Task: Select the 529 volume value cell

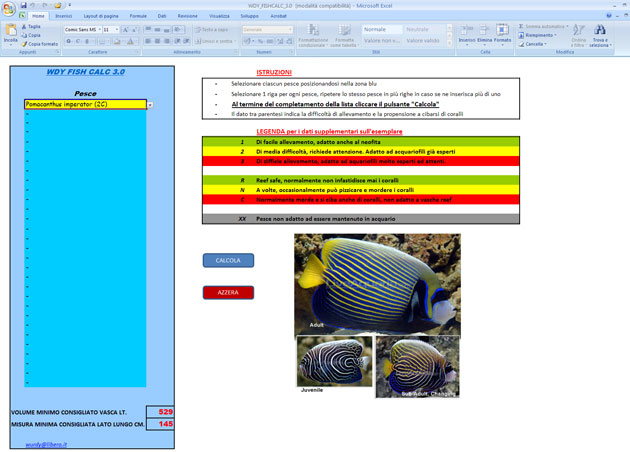Action: 160,412
